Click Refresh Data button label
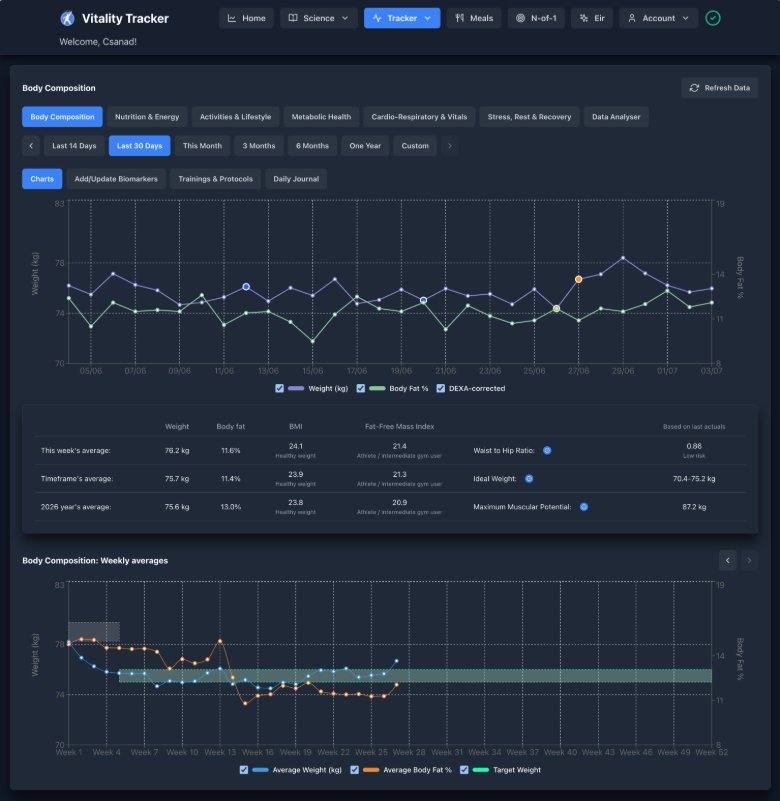The height and width of the screenshot is (801, 780). (727, 88)
